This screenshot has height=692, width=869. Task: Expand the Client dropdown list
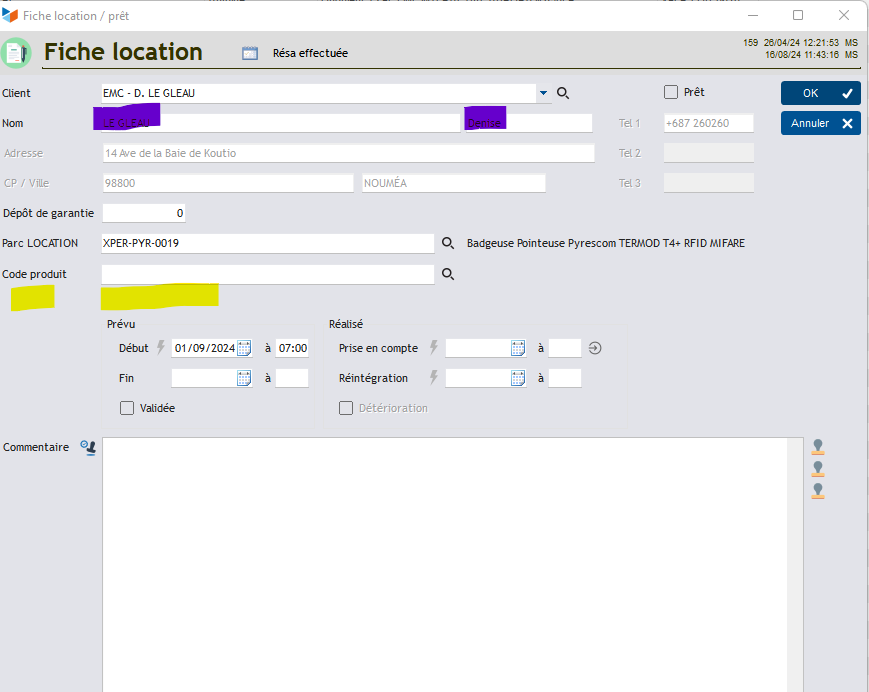point(544,93)
